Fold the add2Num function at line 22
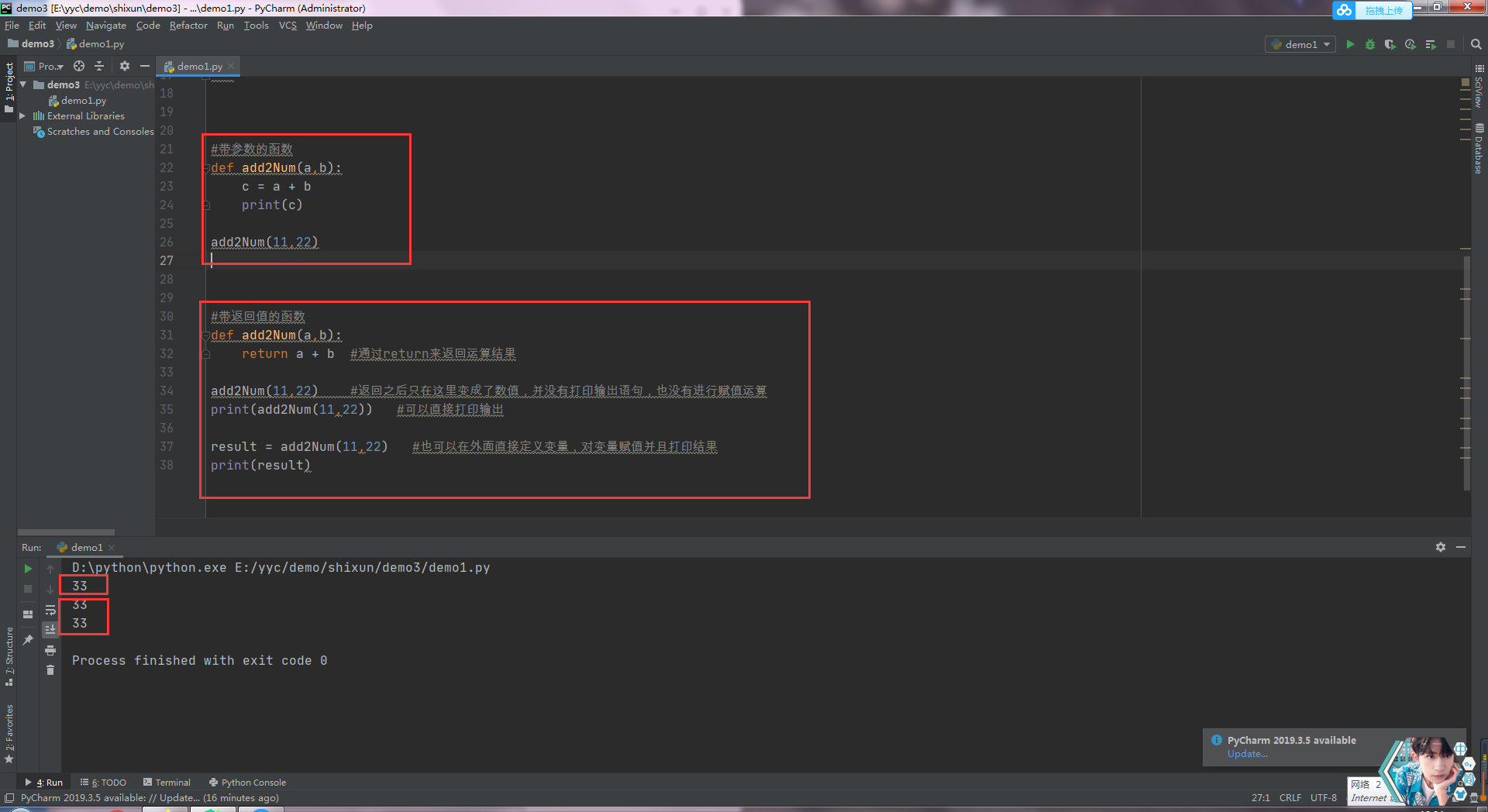 [206, 168]
